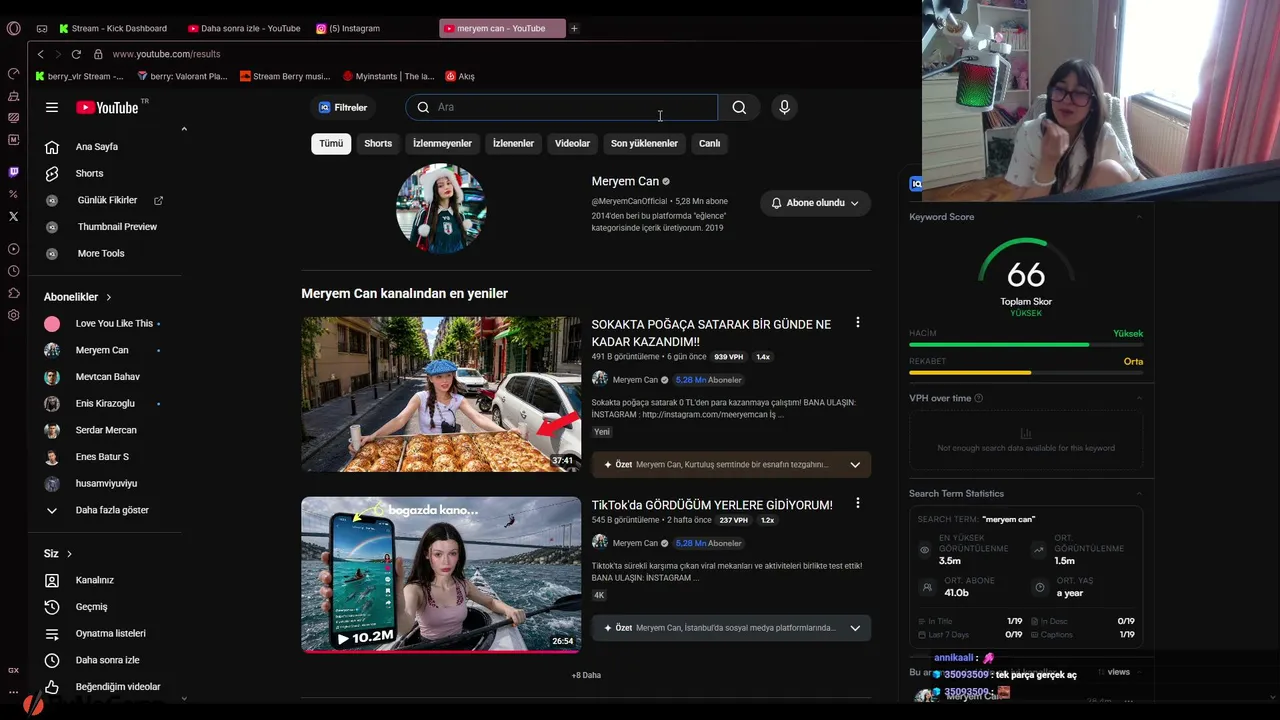Open history clock in Opera sidebar

(13, 271)
